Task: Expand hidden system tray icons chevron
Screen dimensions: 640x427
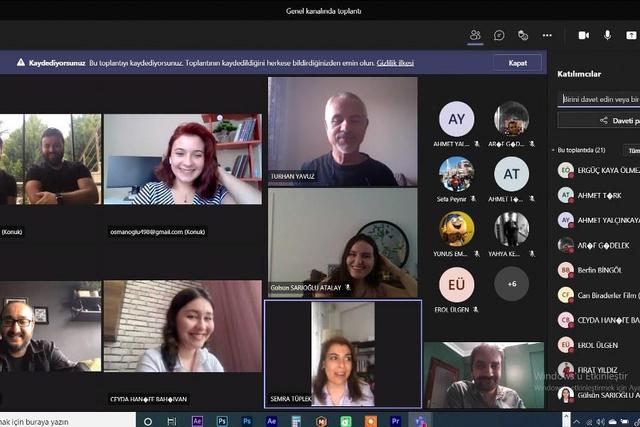Action: 576,422
